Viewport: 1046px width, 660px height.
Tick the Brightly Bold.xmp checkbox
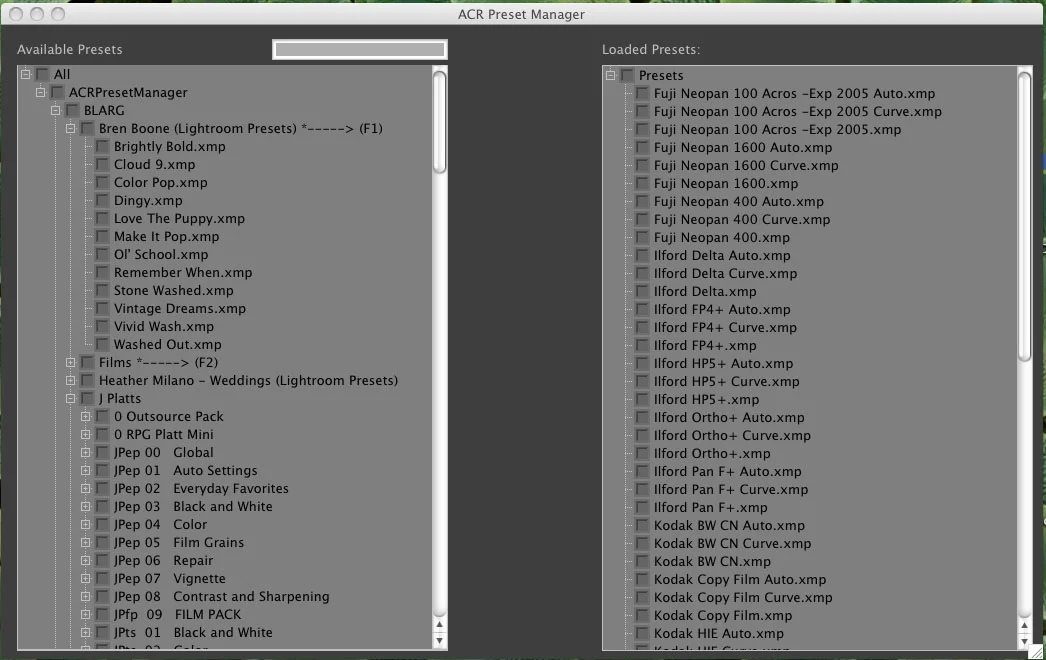[102, 146]
